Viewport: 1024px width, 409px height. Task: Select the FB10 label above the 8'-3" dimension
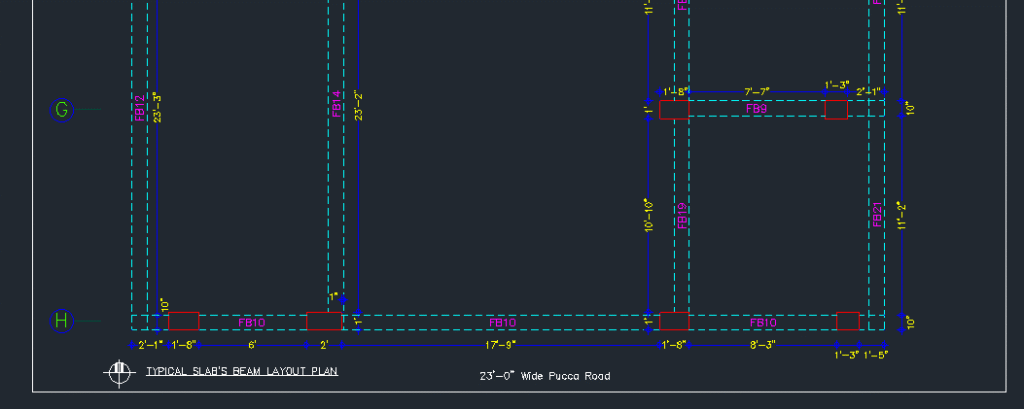763,322
